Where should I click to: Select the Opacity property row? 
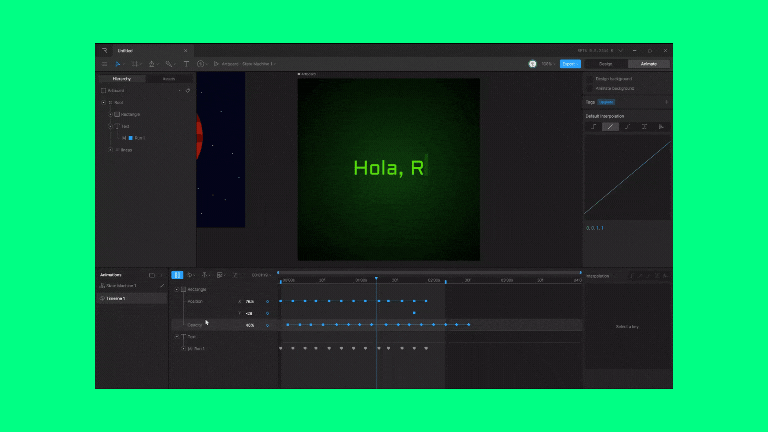pyautogui.click(x=195, y=325)
